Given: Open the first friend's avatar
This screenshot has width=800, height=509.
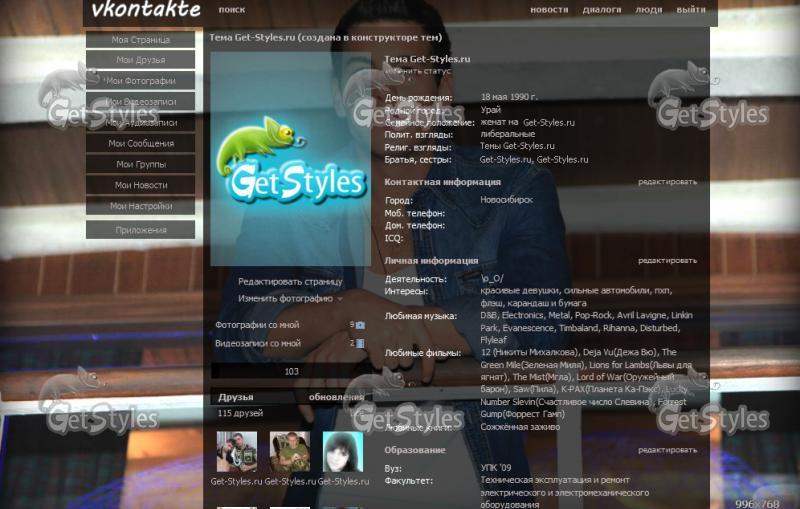Looking at the screenshot, I should coord(237,452).
